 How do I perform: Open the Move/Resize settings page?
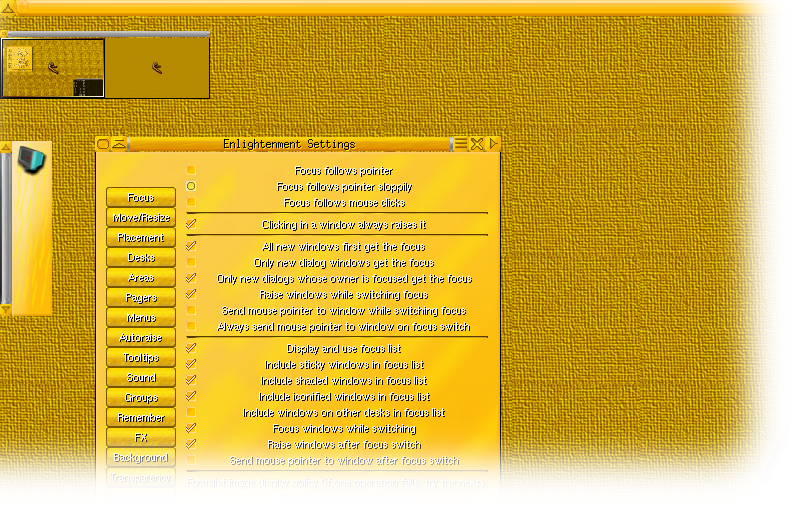(x=141, y=217)
